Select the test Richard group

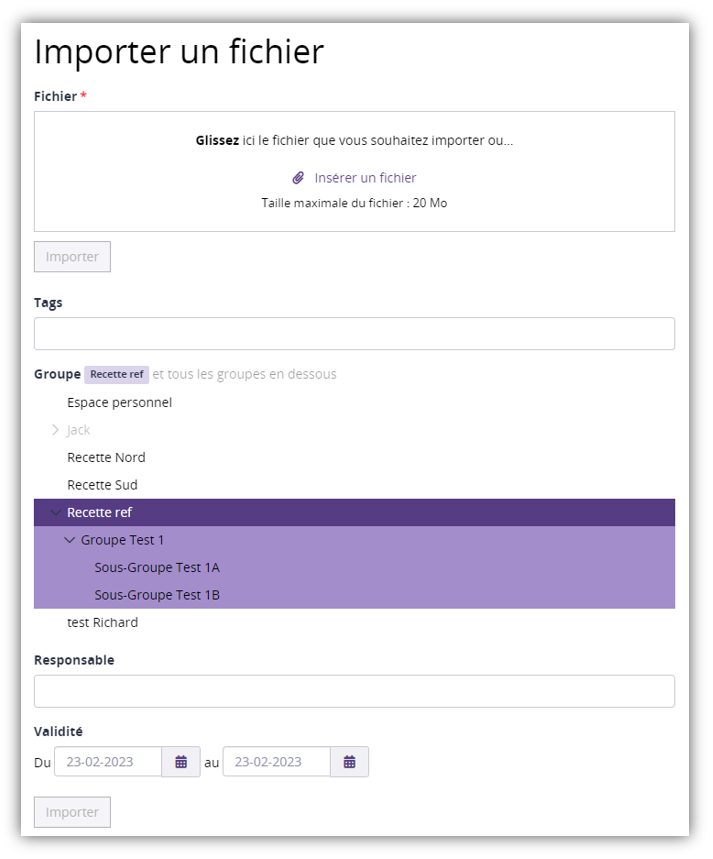point(102,623)
